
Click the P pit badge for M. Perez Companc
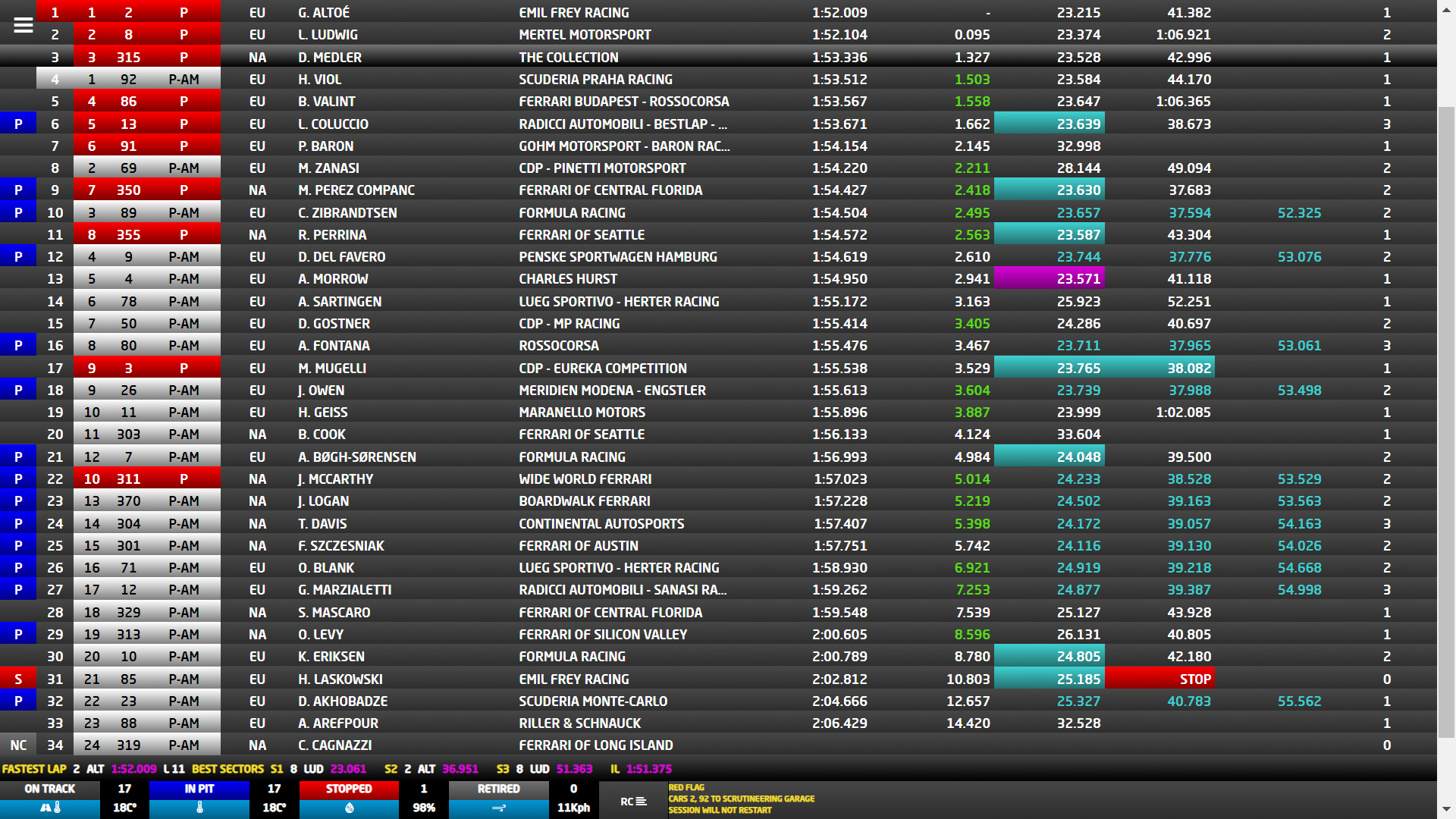coord(18,190)
